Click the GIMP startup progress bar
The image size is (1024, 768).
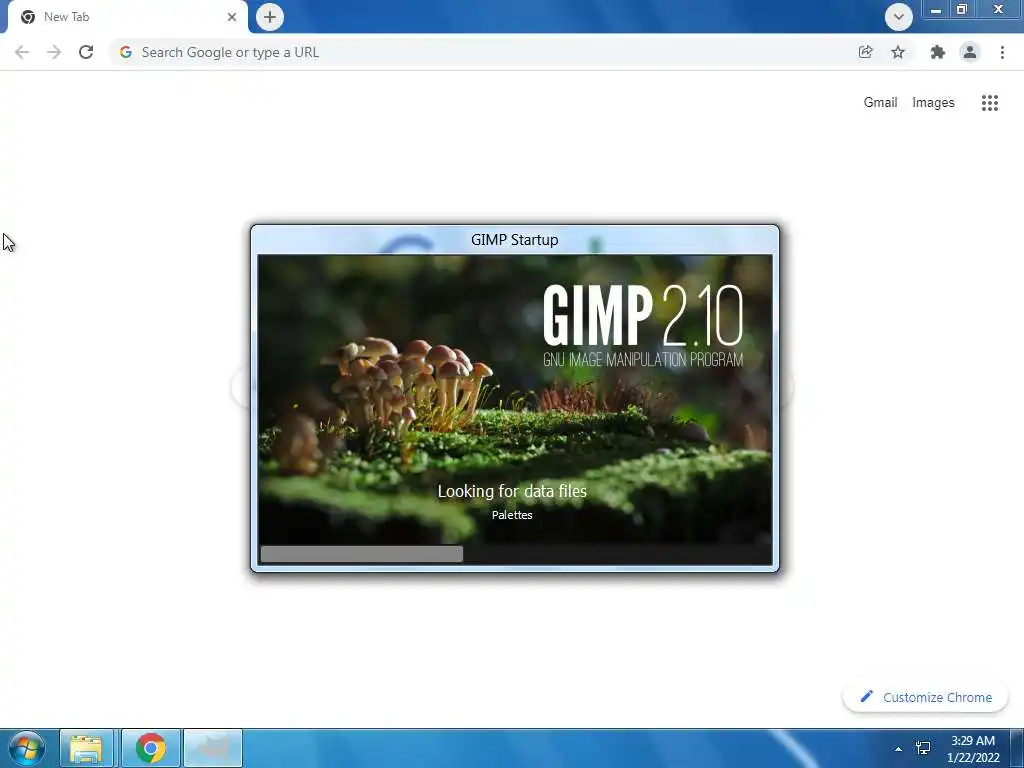pyautogui.click(x=515, y=554)
